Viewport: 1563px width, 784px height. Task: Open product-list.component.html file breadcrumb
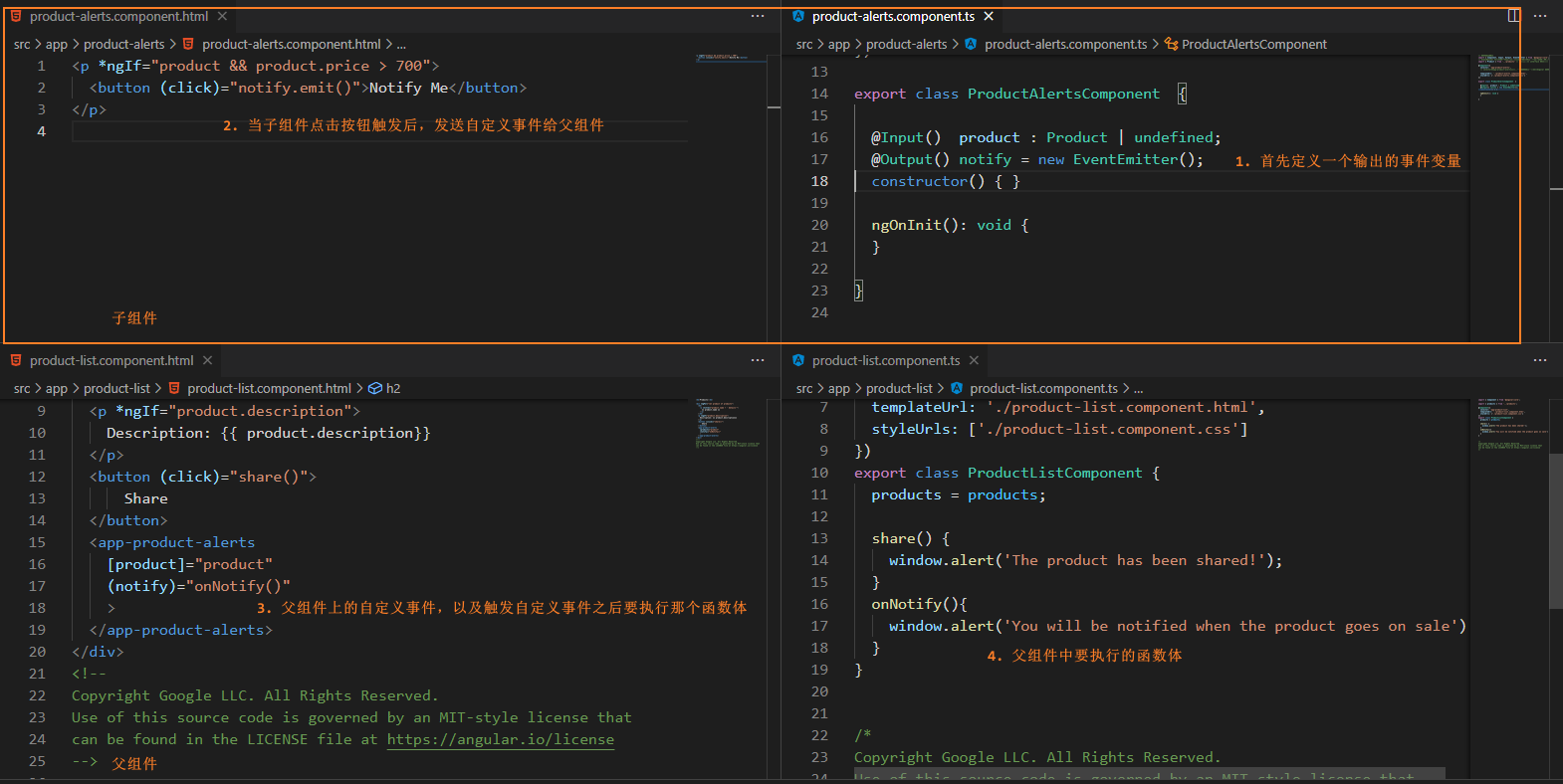(269, 389)
